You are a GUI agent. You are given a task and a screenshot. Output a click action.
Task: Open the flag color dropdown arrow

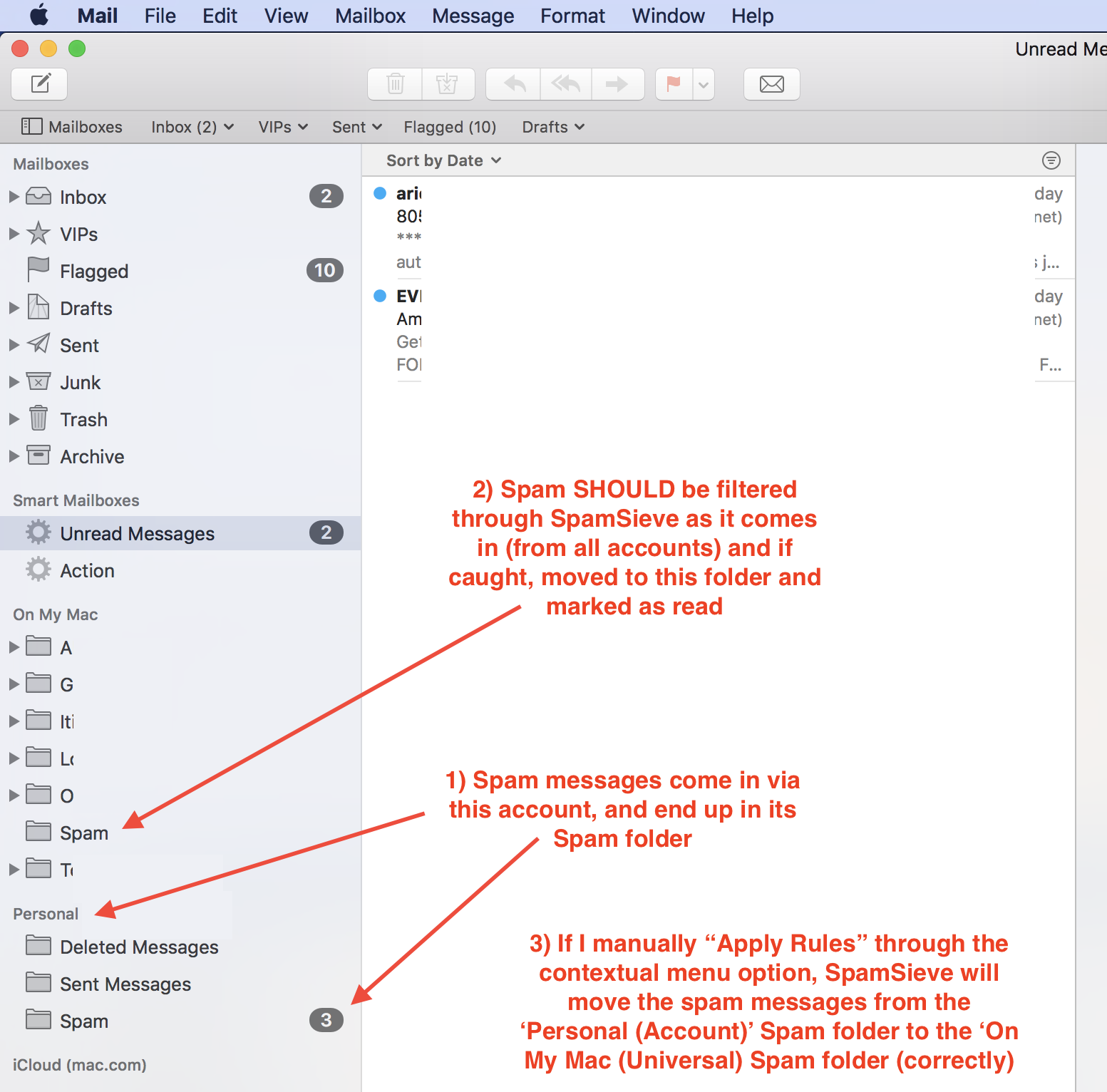coord(704,85)
